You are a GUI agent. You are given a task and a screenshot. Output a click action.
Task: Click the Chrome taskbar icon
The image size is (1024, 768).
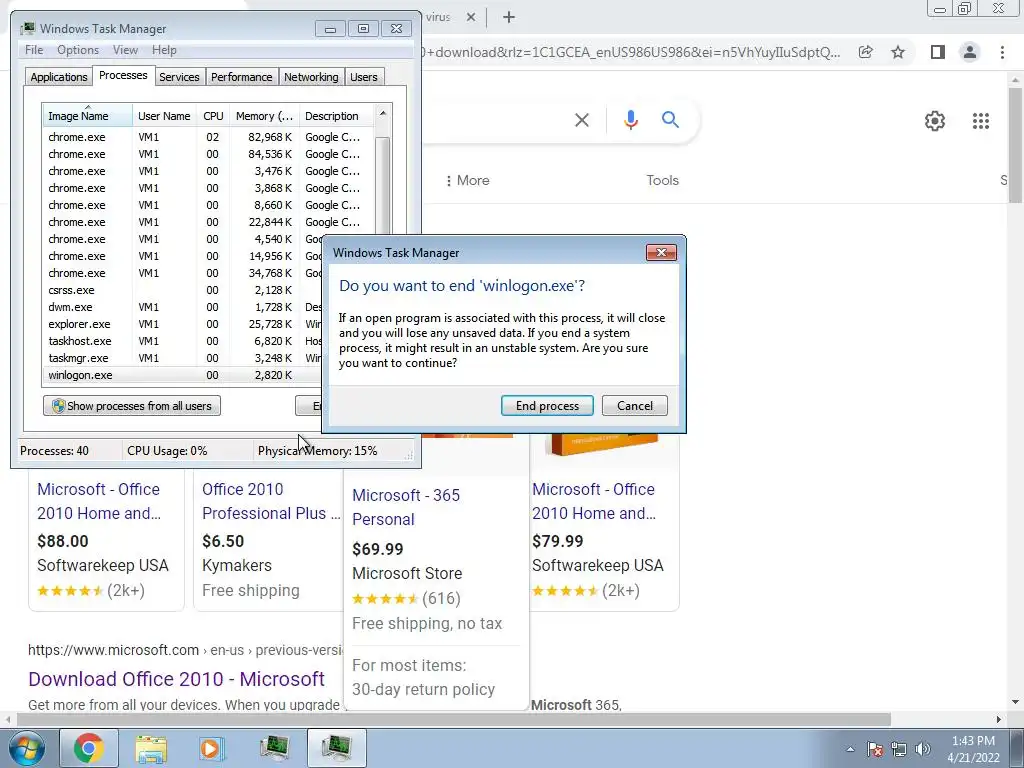[x=89, y=748]
